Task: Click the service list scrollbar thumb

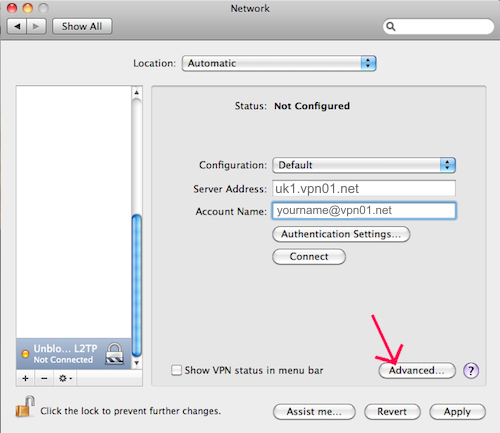Action: tap(137, 286)
